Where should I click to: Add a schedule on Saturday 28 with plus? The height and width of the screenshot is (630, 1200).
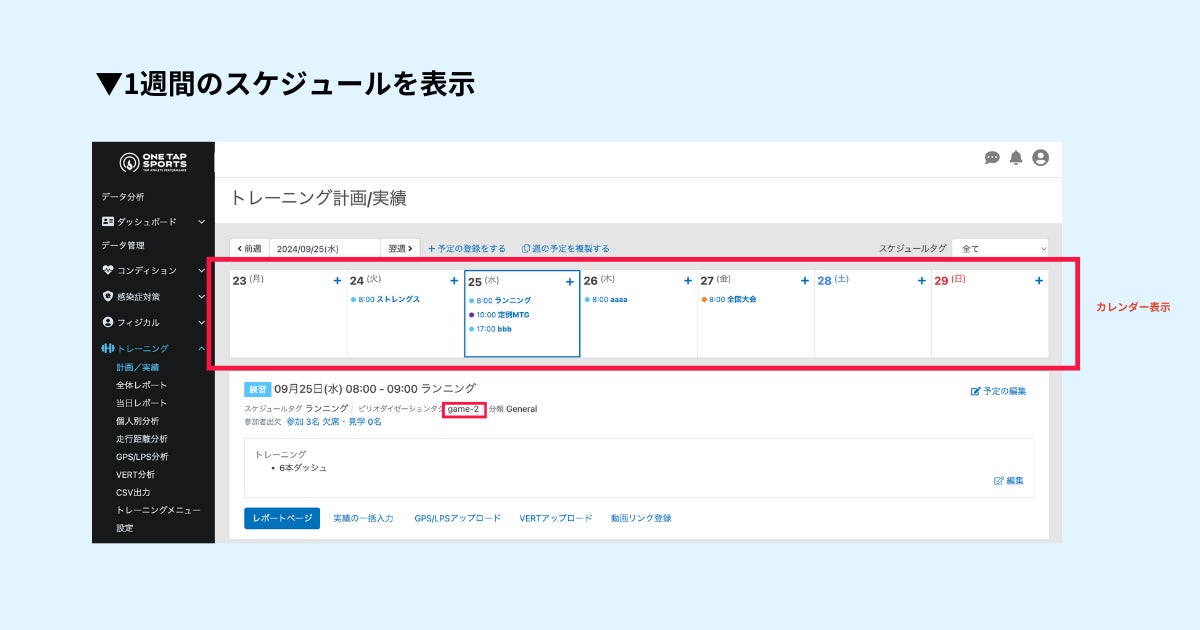pyautogui.click(x=922, y=281)
